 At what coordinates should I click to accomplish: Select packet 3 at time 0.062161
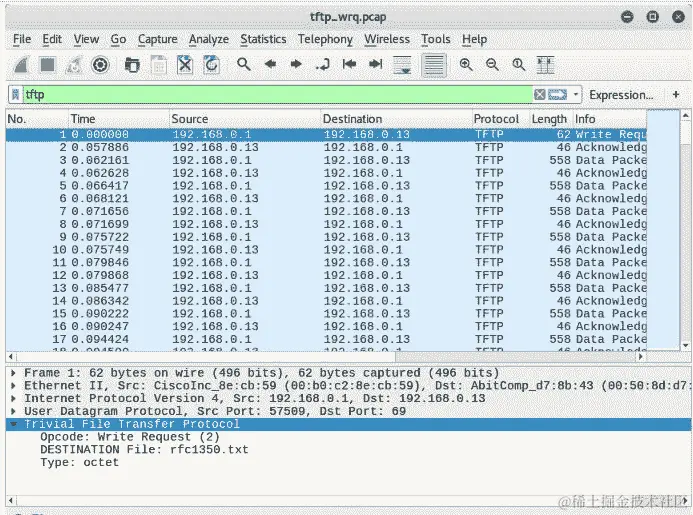[x=326, y=160]
